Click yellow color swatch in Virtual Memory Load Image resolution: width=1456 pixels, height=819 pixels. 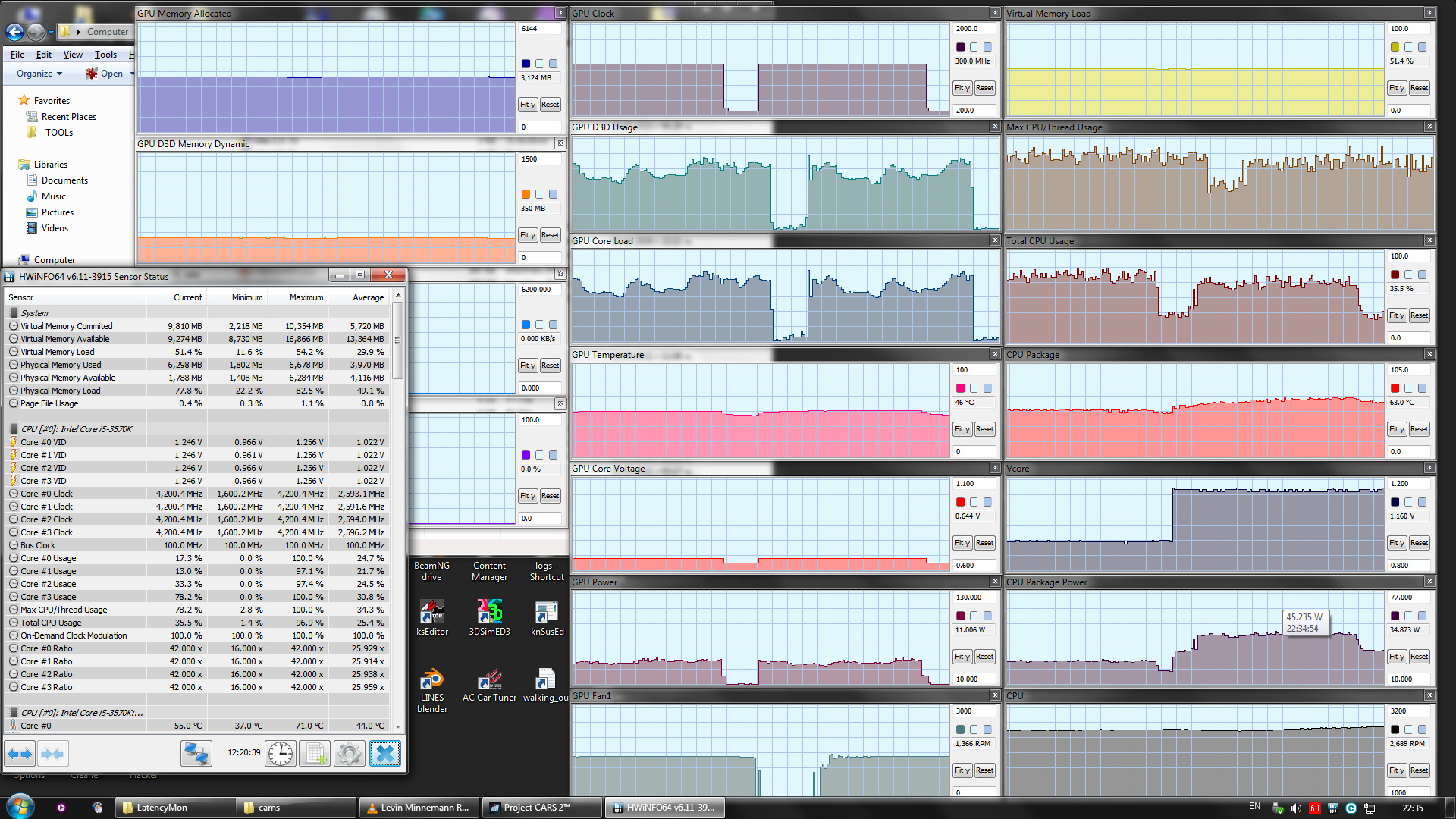point(1395,47)
